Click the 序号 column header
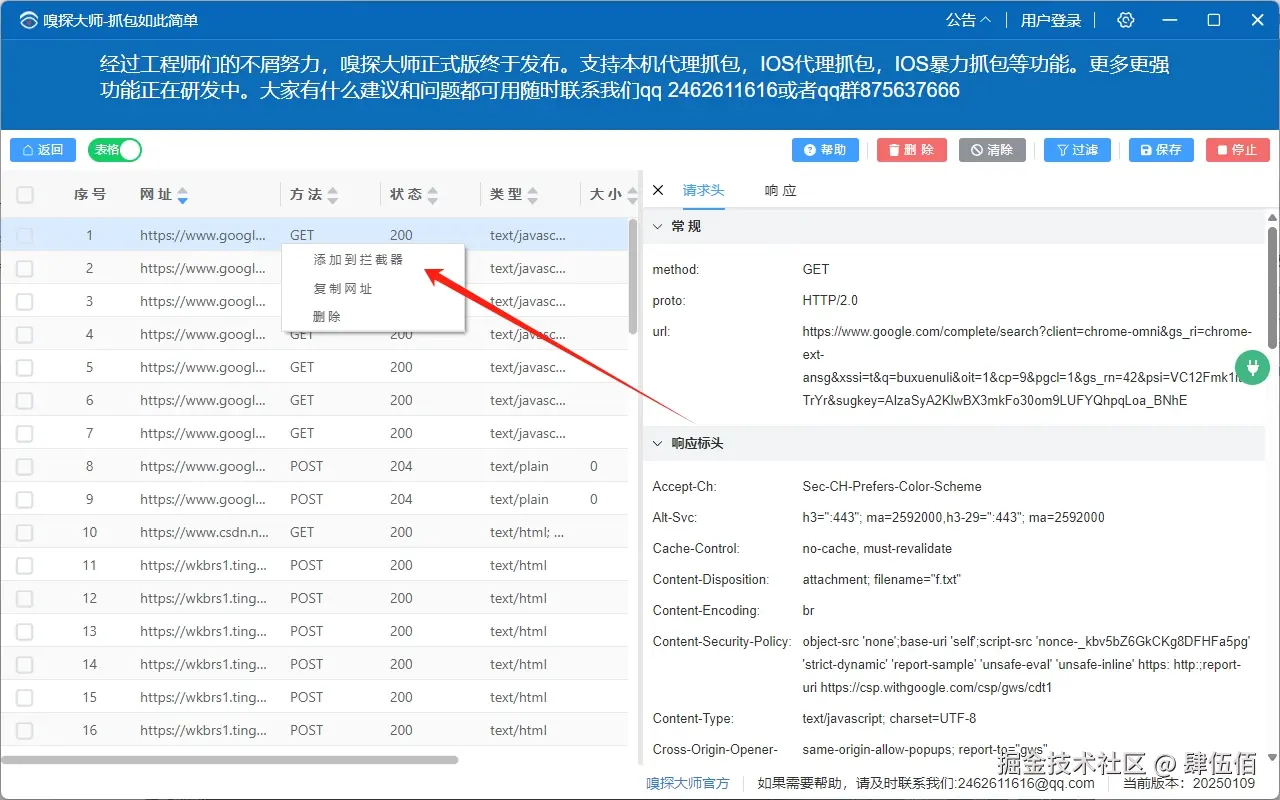This screenshot has width=1280, height=800. pyautogui.click(x=89, y=195)
